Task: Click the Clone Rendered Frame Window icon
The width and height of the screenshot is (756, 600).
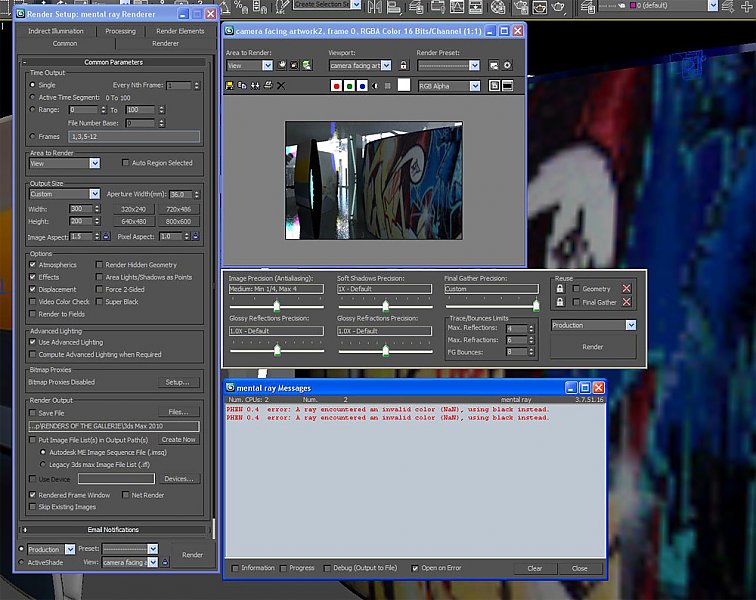Action: tap(255, 86)
